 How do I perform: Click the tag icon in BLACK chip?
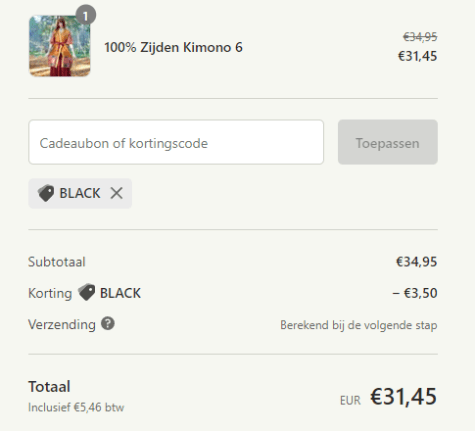(46, 193)
